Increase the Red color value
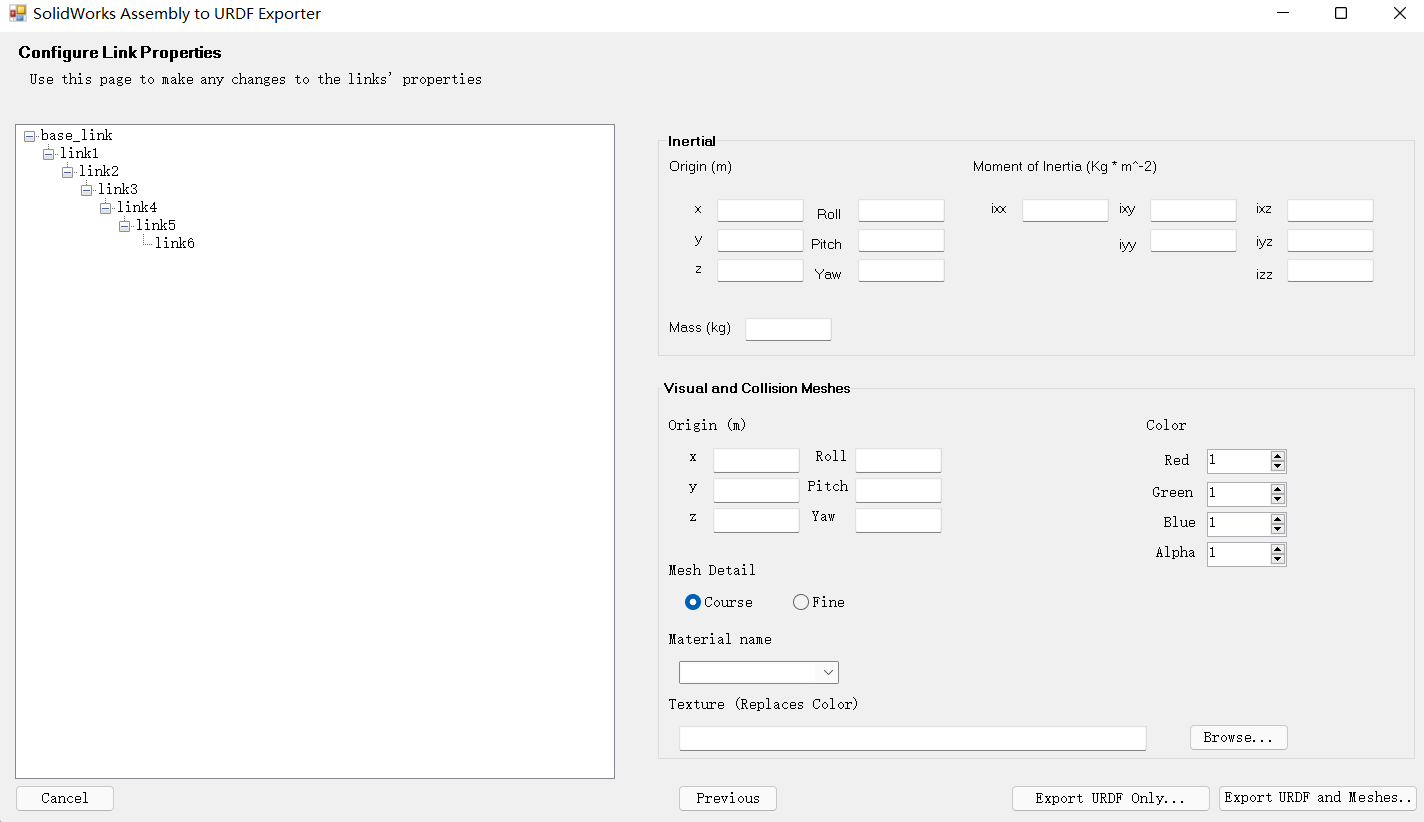The height and width of the screenshot is (822, 1424). tap(1278, 456)
